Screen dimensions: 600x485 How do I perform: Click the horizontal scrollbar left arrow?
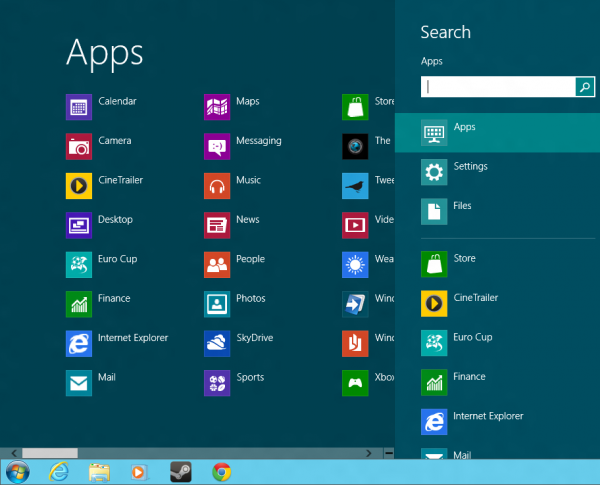[14, 453]
